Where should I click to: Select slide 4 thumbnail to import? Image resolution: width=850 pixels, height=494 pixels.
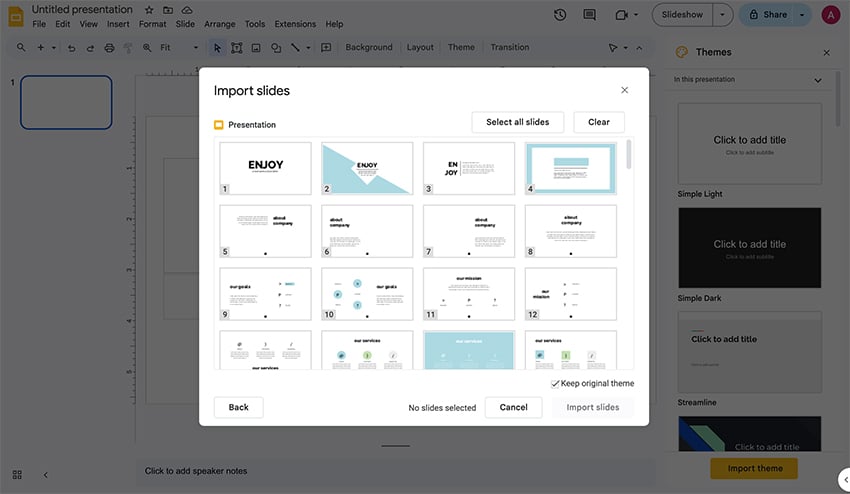point(571,168)
